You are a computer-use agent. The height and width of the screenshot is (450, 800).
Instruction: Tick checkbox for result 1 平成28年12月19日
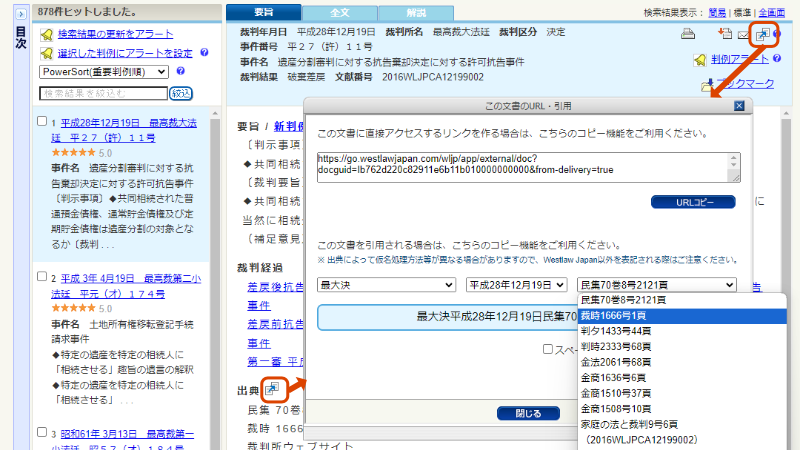pyautogui.click(x=42, y=121)
